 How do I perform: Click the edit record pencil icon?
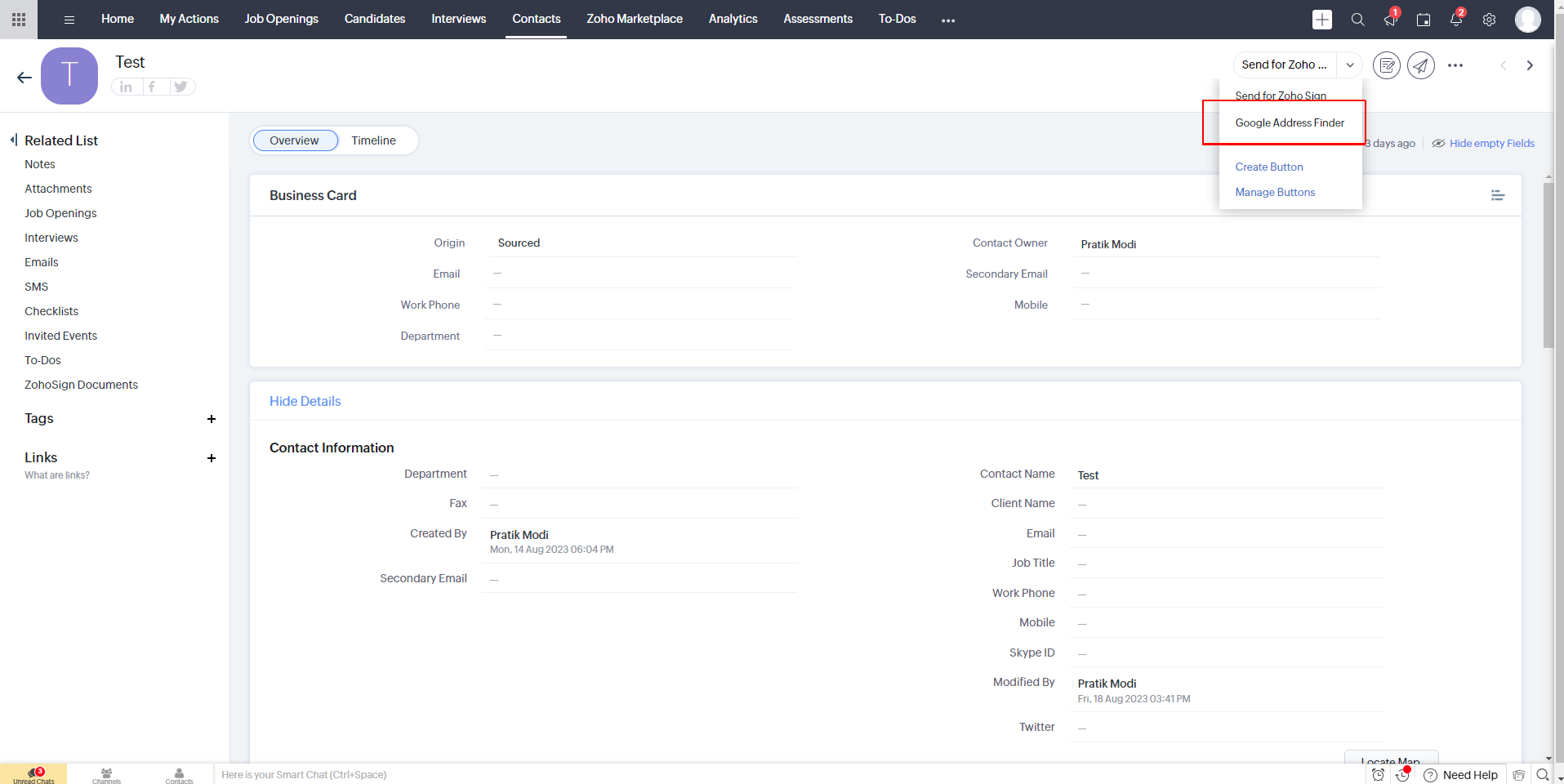click(x=1386, y=65)
